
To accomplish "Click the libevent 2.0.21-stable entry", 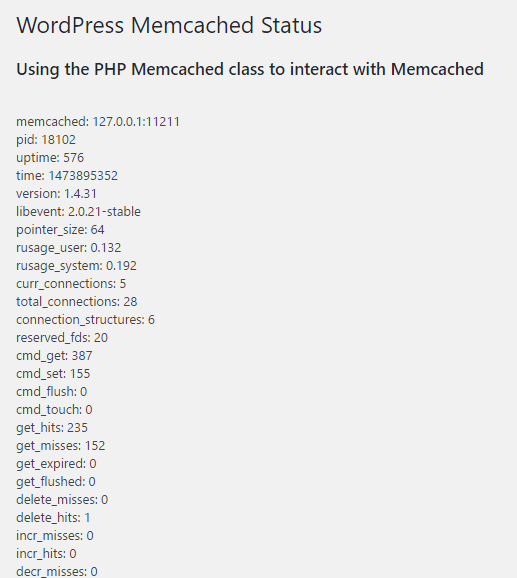I will [78, 212].
